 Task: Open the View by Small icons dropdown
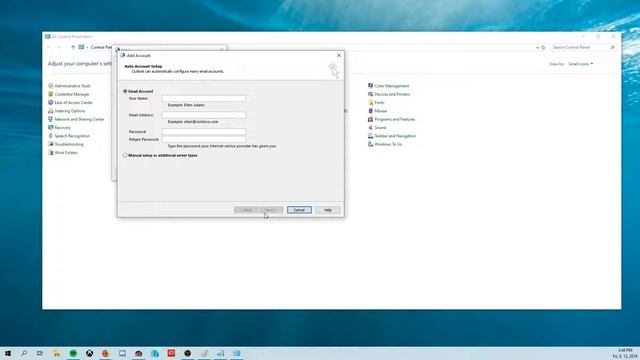pos(580,64)
